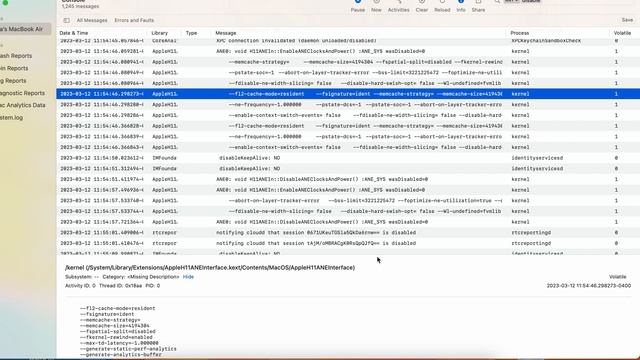This screenshot has height=360, width=640.
Task: Click '--fkernel-rewind=enabled' in the detail text
Action: point(116,338)
